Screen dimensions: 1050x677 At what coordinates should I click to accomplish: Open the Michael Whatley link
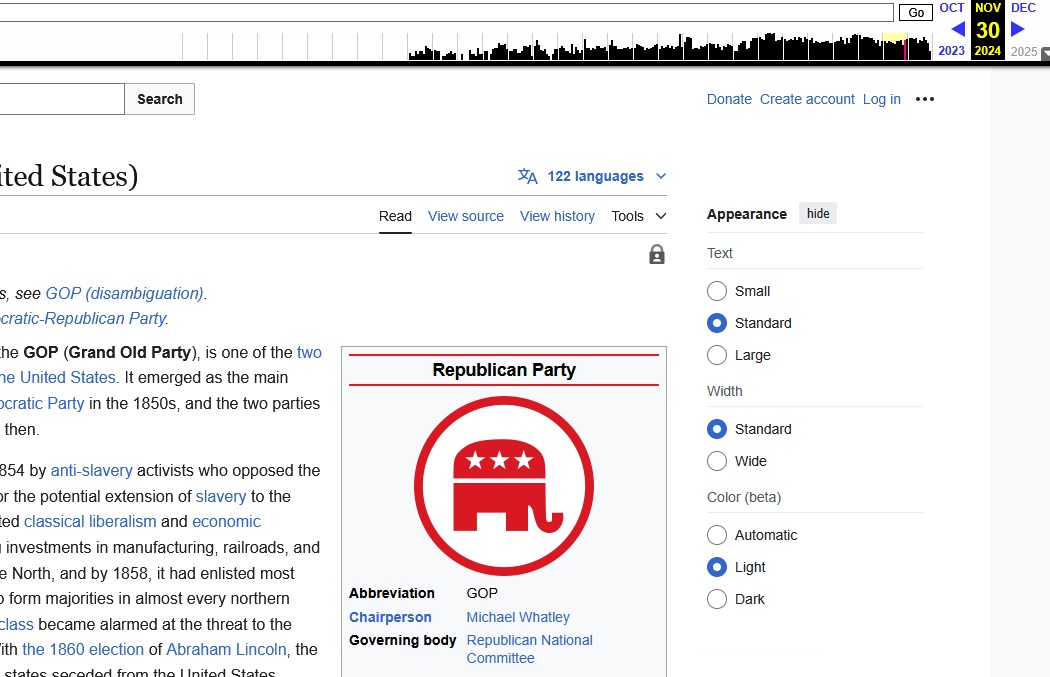tap(518, 617)
